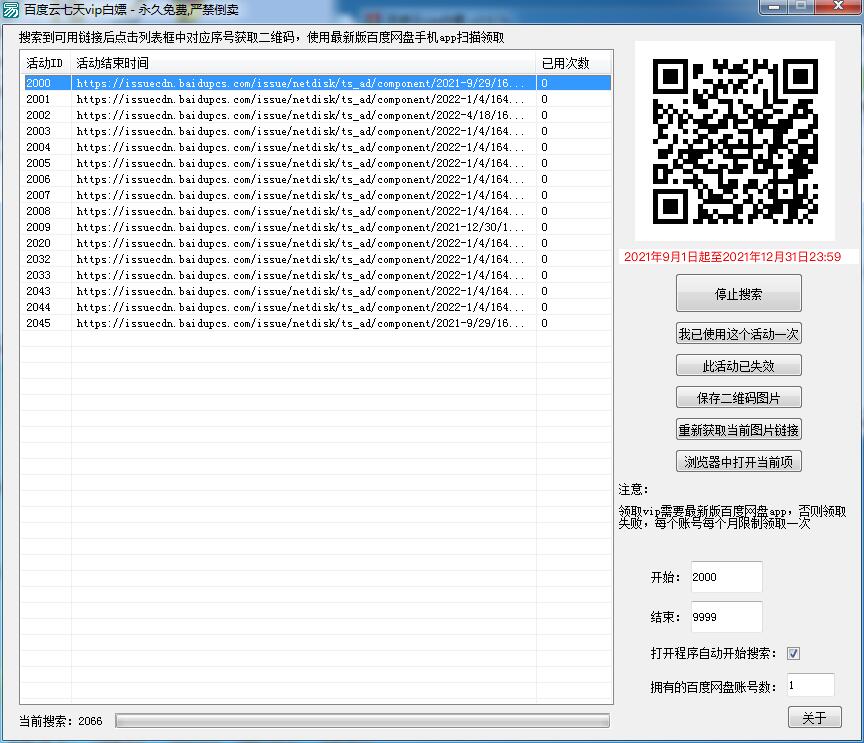864x743 pixels.
Task: Select list row with ID 2044
Action: pyautogui.click(x=317, y=306)
